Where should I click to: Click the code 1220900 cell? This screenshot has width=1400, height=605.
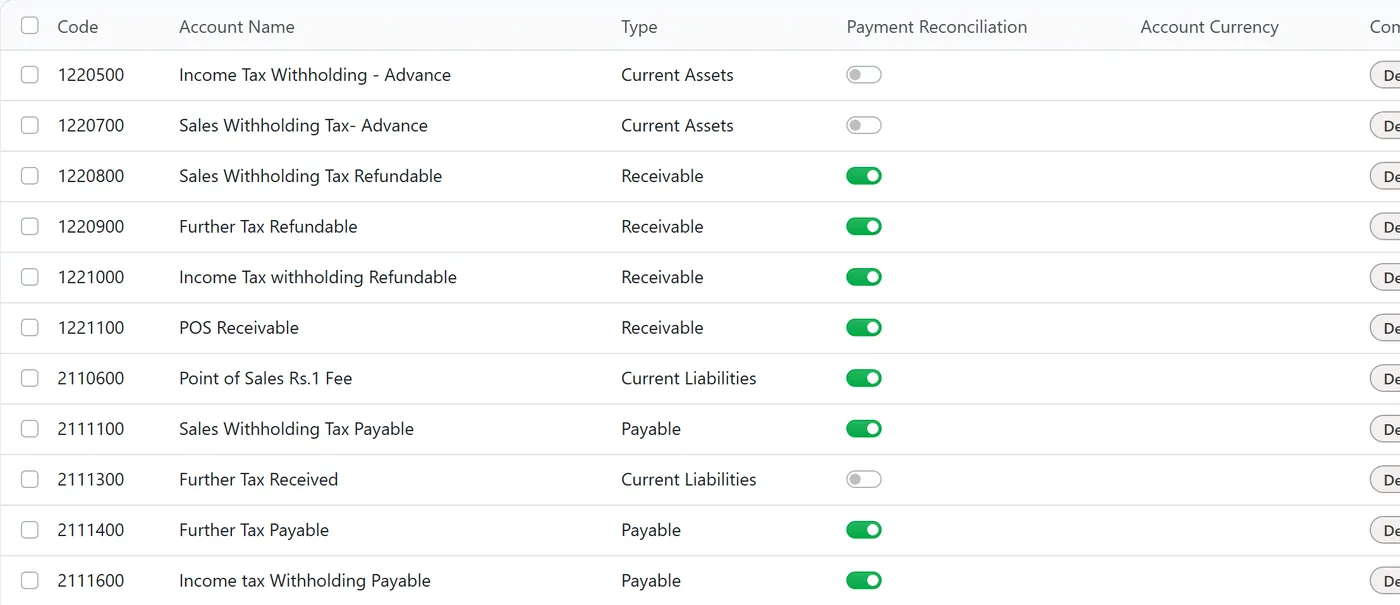pos(91,226)
